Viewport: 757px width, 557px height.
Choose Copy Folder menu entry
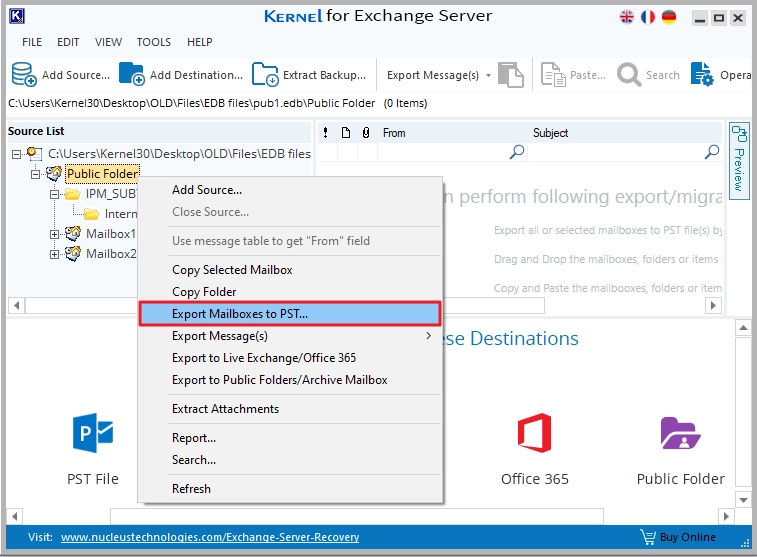[x=290, y=292]
